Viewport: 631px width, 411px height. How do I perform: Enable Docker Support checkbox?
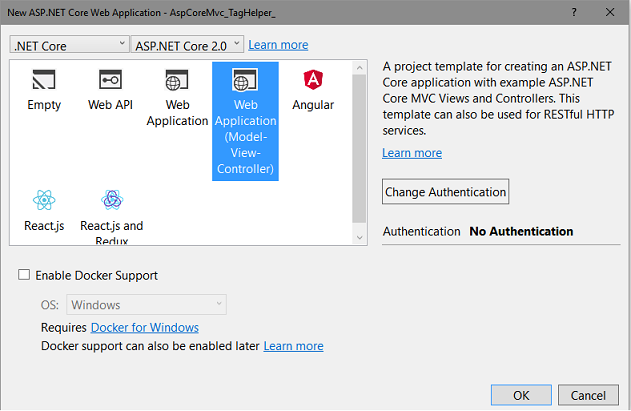click(x=24, y=275)
